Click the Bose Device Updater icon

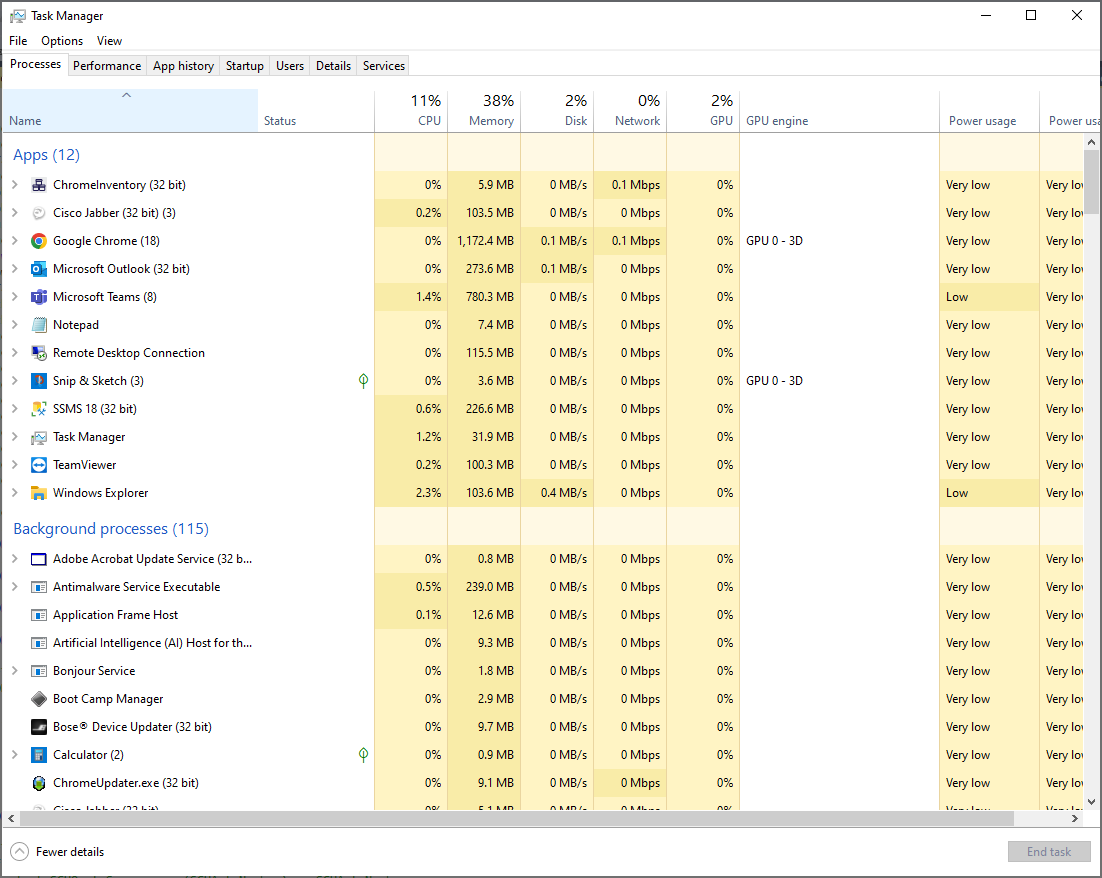[39, 727]
